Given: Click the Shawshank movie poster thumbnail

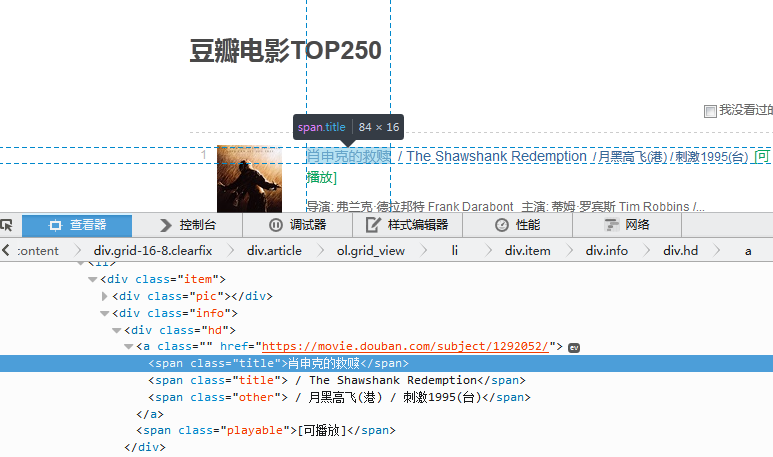Looking at the screenshot, I should [249, 178].
